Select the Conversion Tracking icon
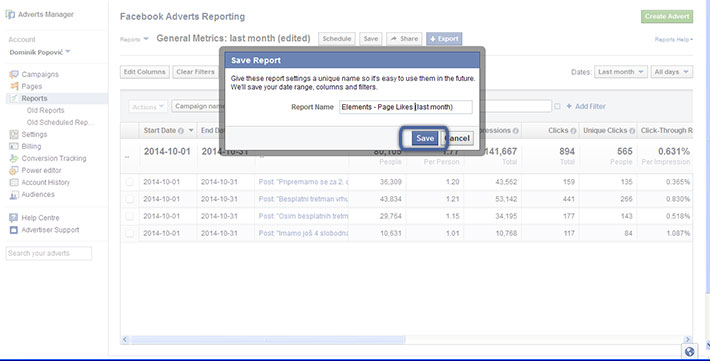This screenshot has height=361, width=710. coord(14,159)
